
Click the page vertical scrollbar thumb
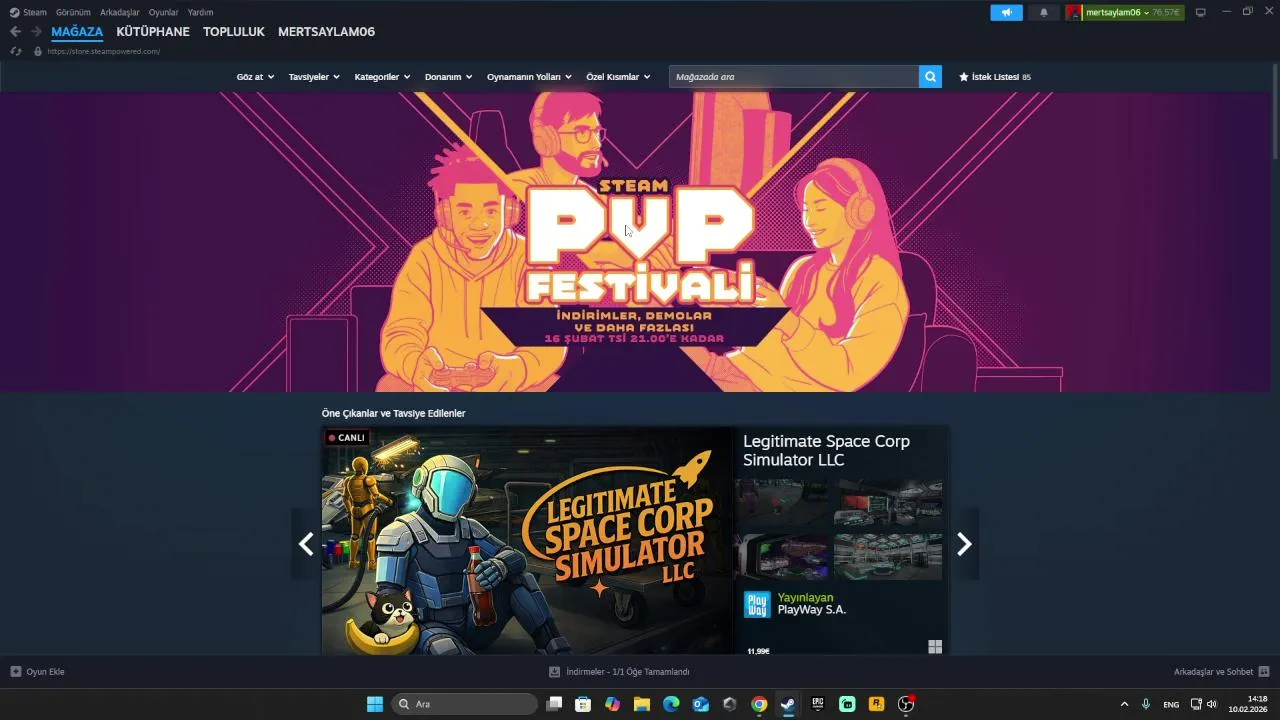tap(1275, 113)
